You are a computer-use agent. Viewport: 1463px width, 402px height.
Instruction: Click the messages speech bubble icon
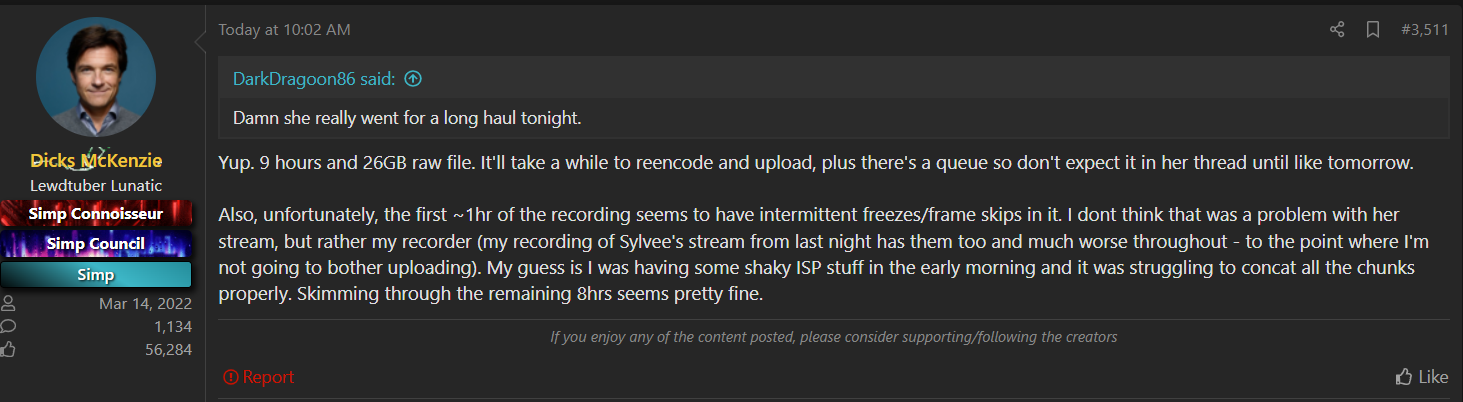(9, 326)
